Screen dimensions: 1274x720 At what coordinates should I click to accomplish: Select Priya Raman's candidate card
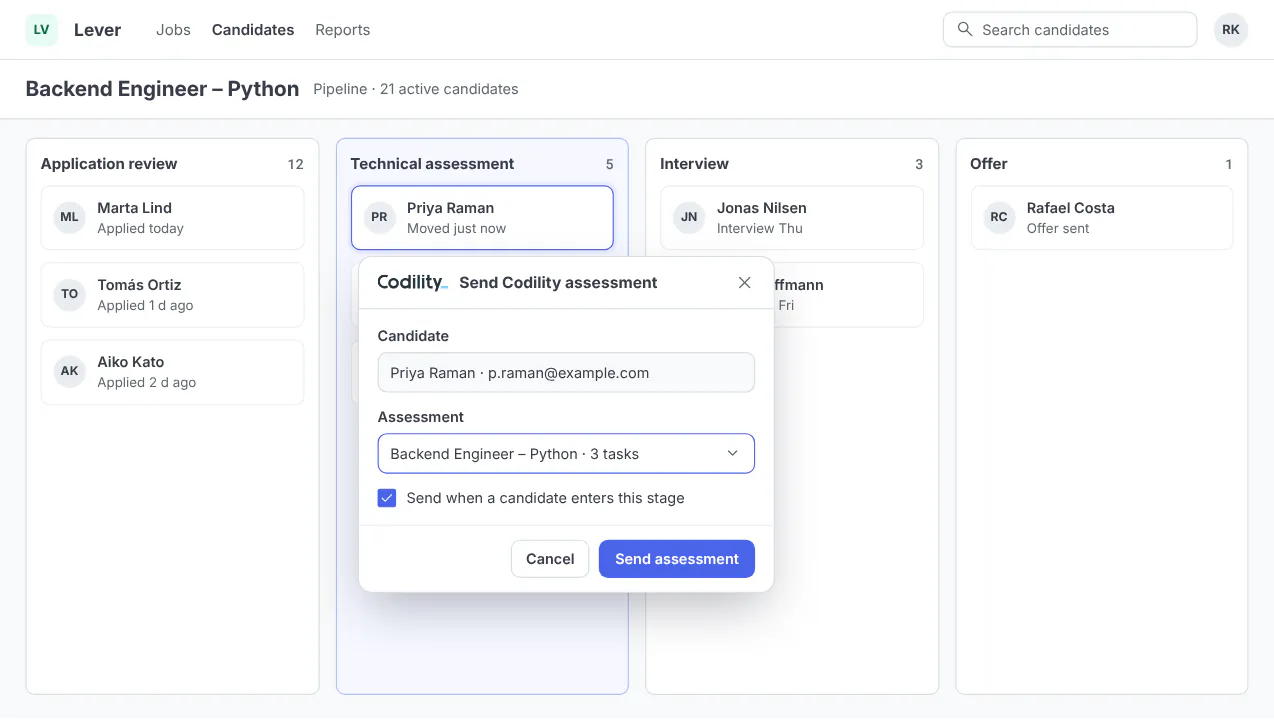click(482, 217)
